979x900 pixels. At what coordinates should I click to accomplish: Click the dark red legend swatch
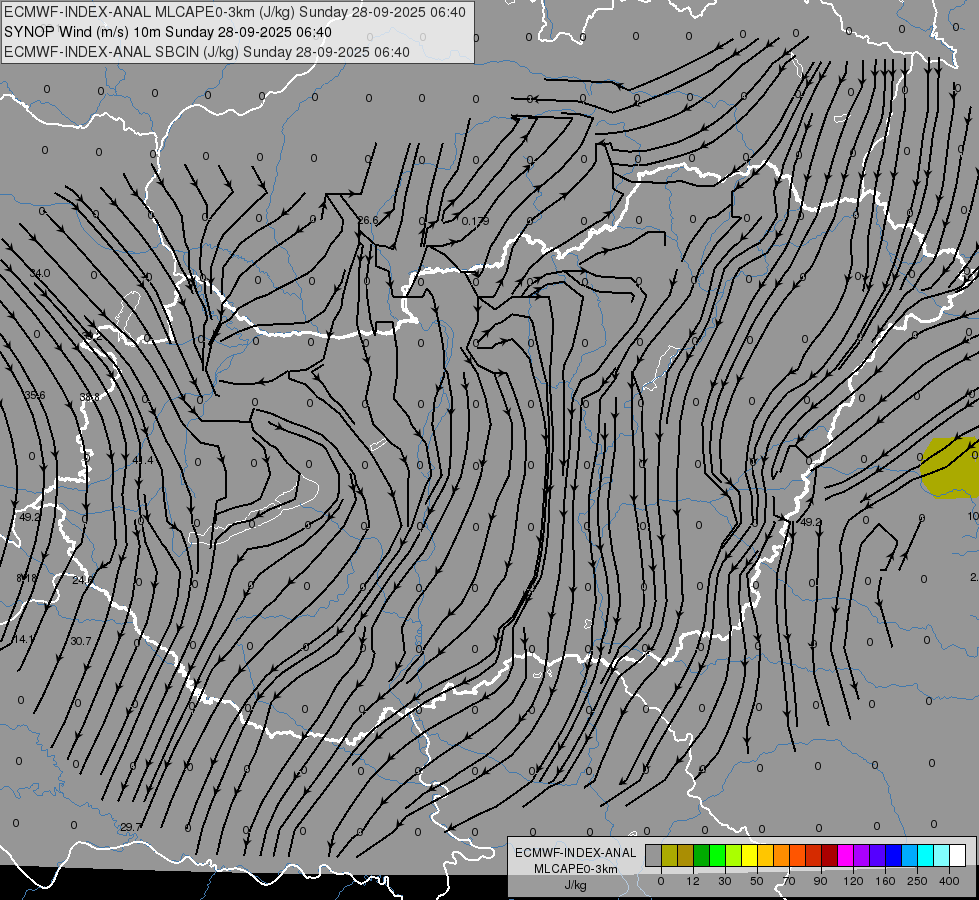pos(829,855)
